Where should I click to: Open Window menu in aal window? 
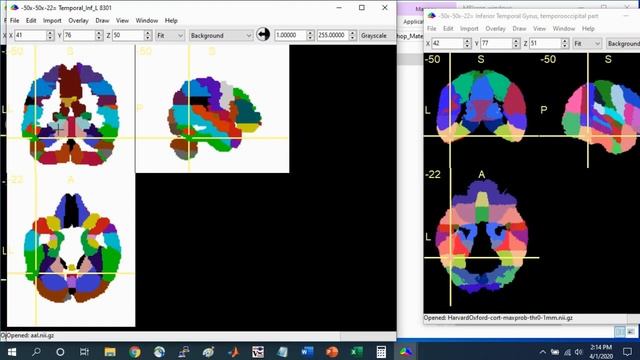(x=147, y=20)
